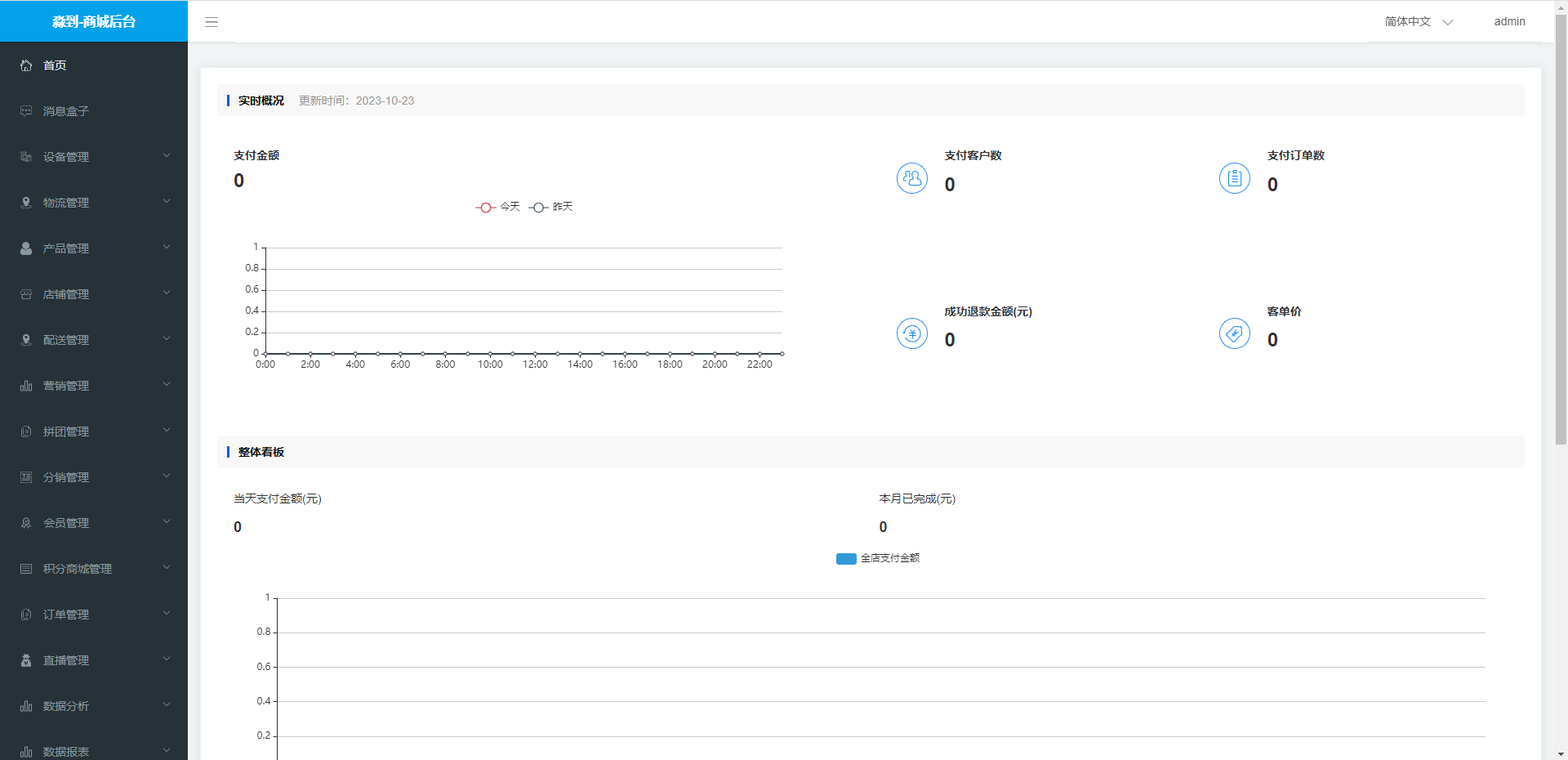Screen dimensions: 1568x760
Task: Click the update date 2023-10-23
Action: click(x=385, y=101)
